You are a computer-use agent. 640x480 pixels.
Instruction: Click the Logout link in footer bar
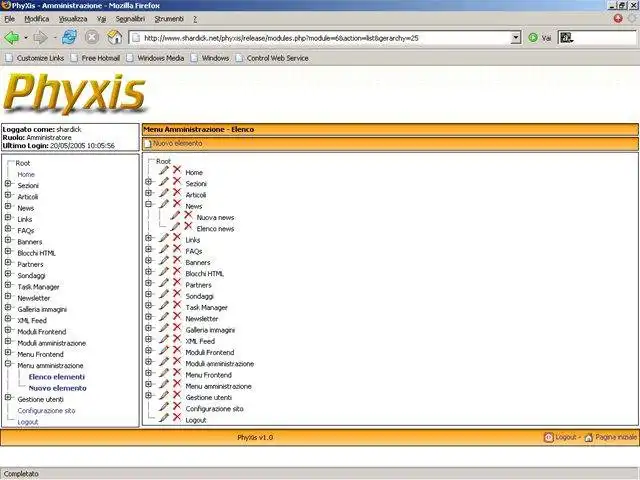tap(566, 437)
